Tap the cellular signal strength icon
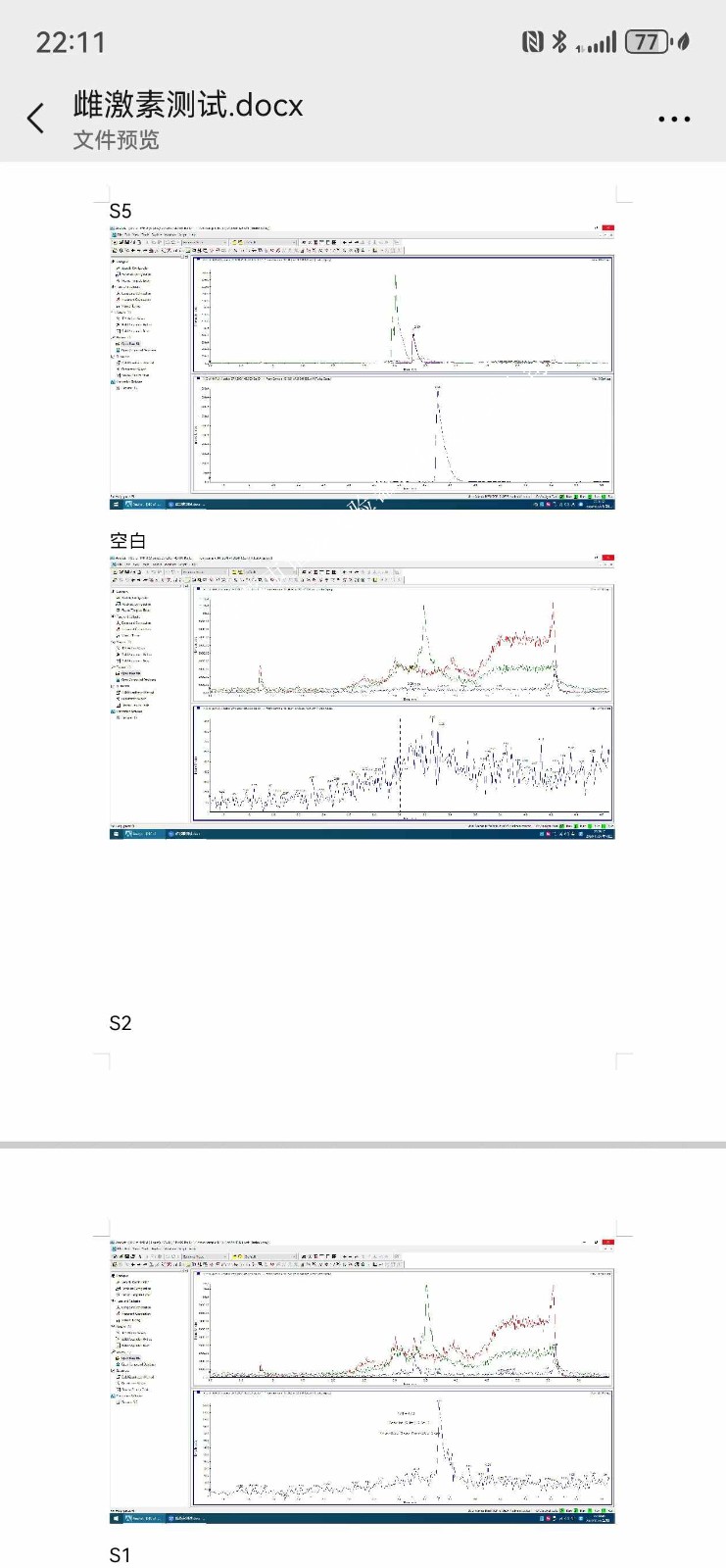Image resolution: width=726 pixels, height=1568 pixels. point(599,42)
